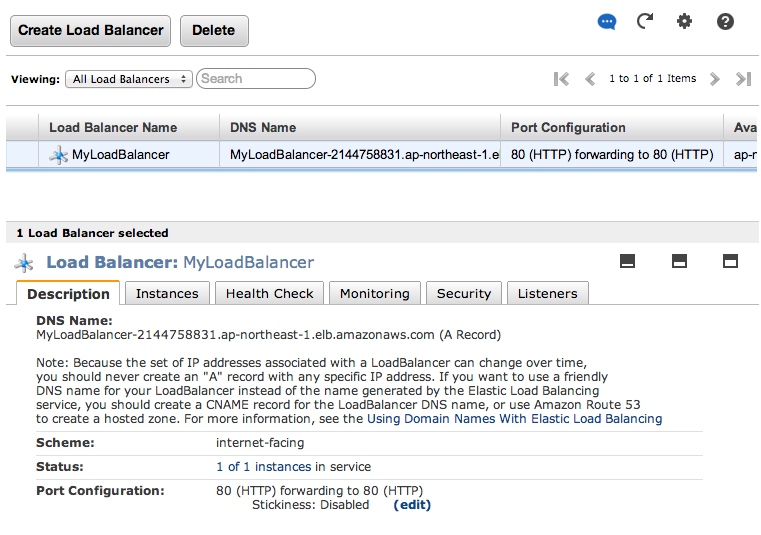Open the Monitoring tab

pos(375,293)
